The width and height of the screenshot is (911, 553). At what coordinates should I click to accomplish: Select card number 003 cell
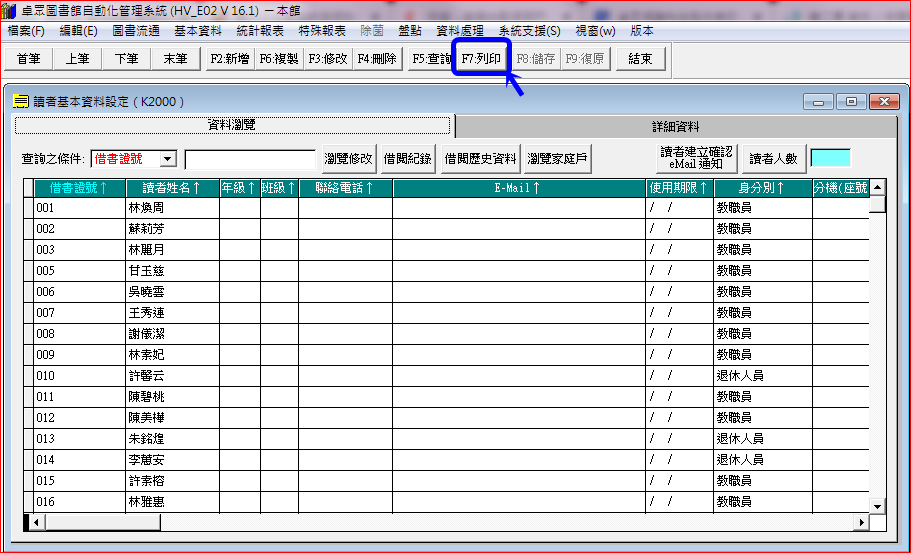pyautogui.click(x=80, y=250)
